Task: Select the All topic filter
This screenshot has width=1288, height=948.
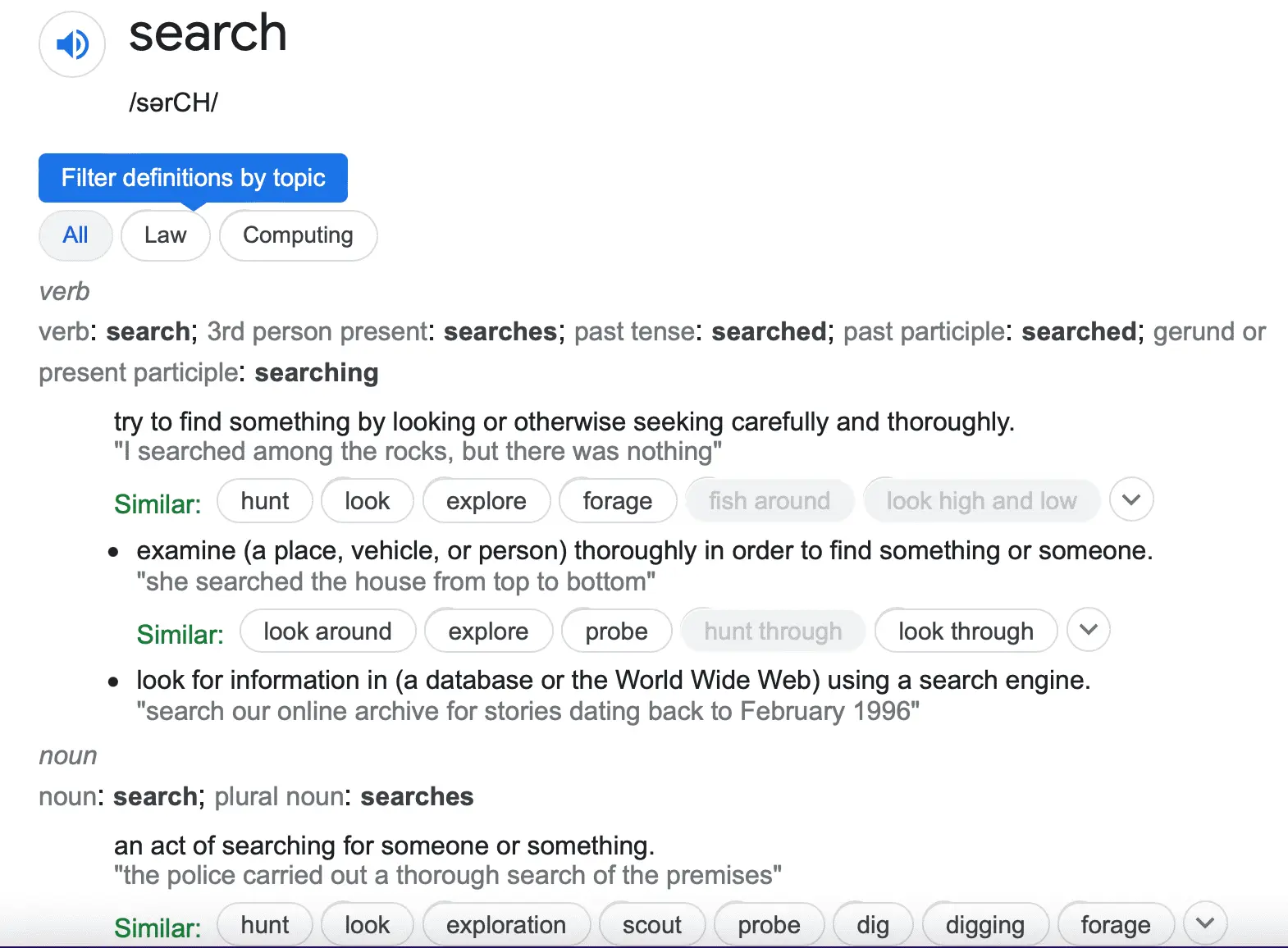Action: pos(75,235)
